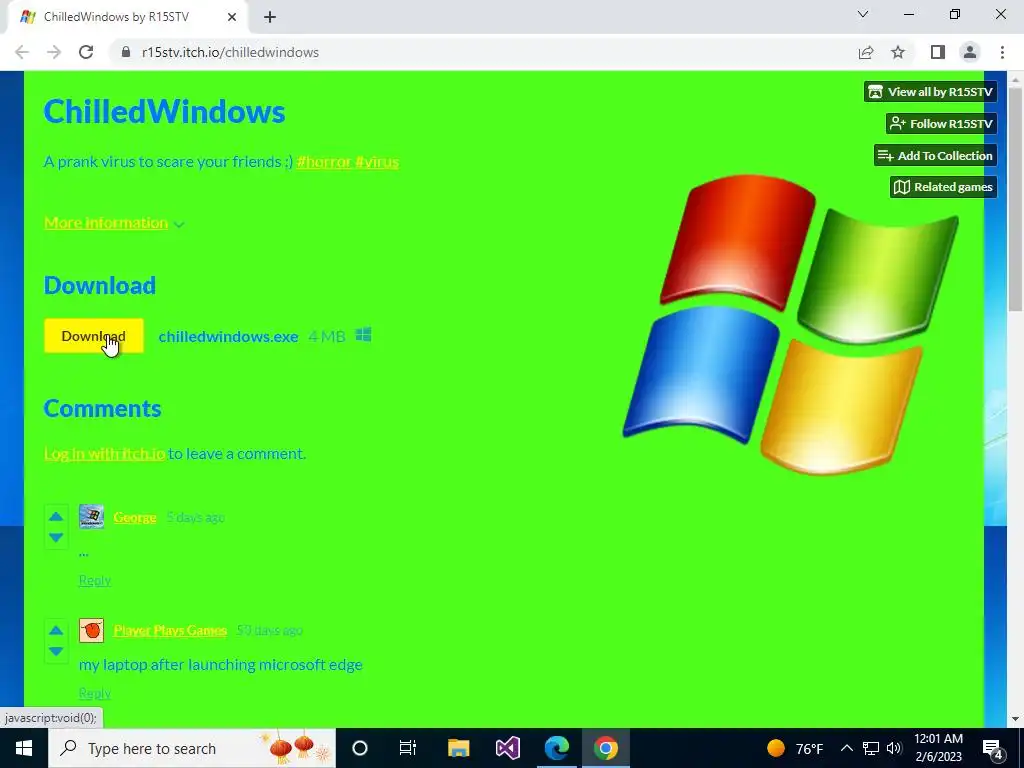The image size is (1024, 768).
Task: Share this page via share icon
Action: point(866,52)
